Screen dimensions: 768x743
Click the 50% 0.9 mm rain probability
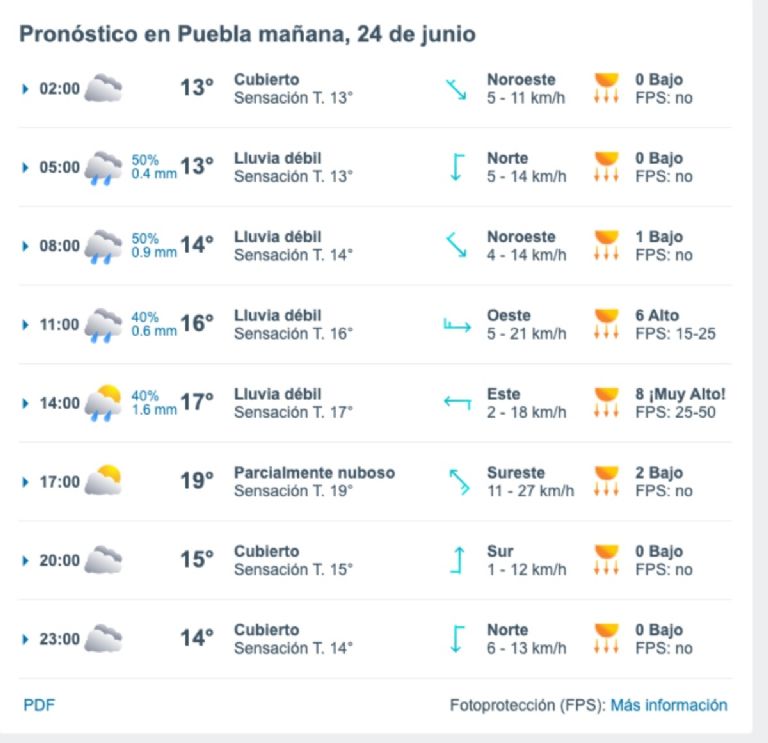point(154,245)
